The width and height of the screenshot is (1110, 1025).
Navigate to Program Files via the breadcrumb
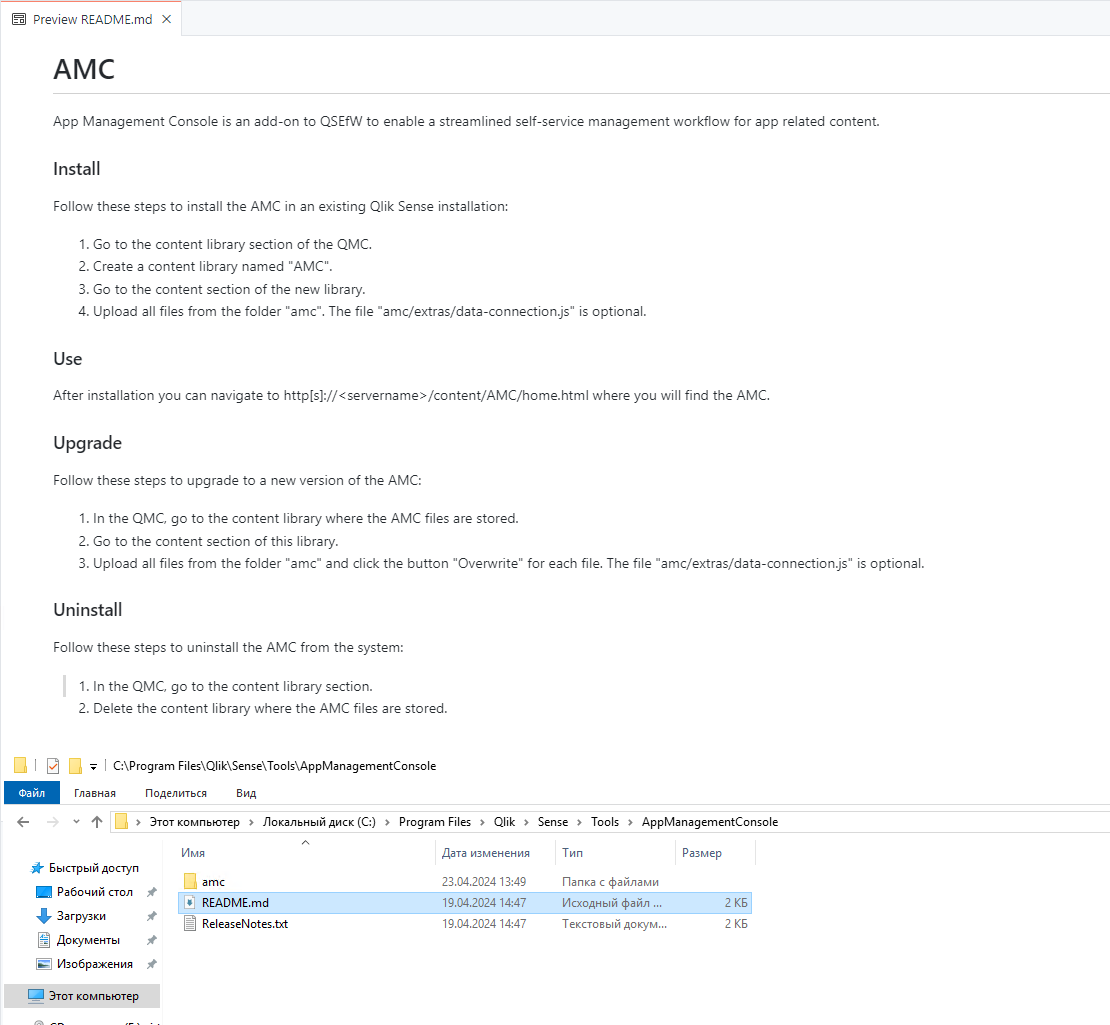point(434,821)
